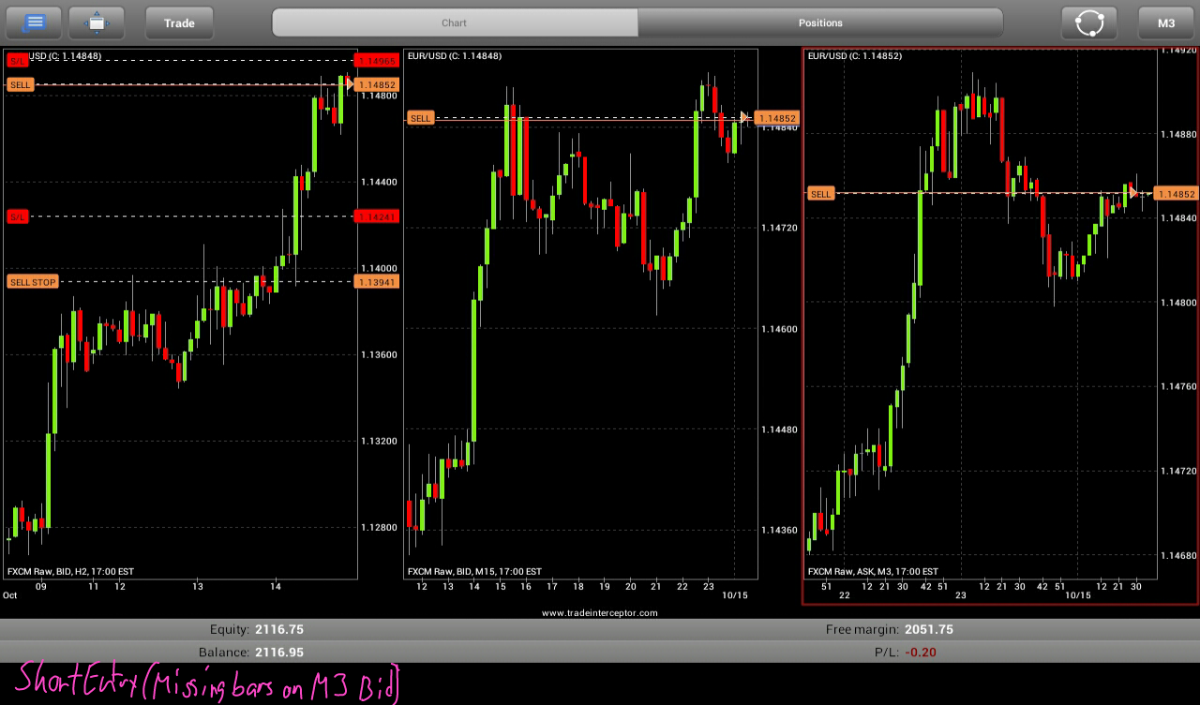The image size is (1200, 705).
Task: Click the 1.14880 axis label in M3 chart
Action: 1177,134
